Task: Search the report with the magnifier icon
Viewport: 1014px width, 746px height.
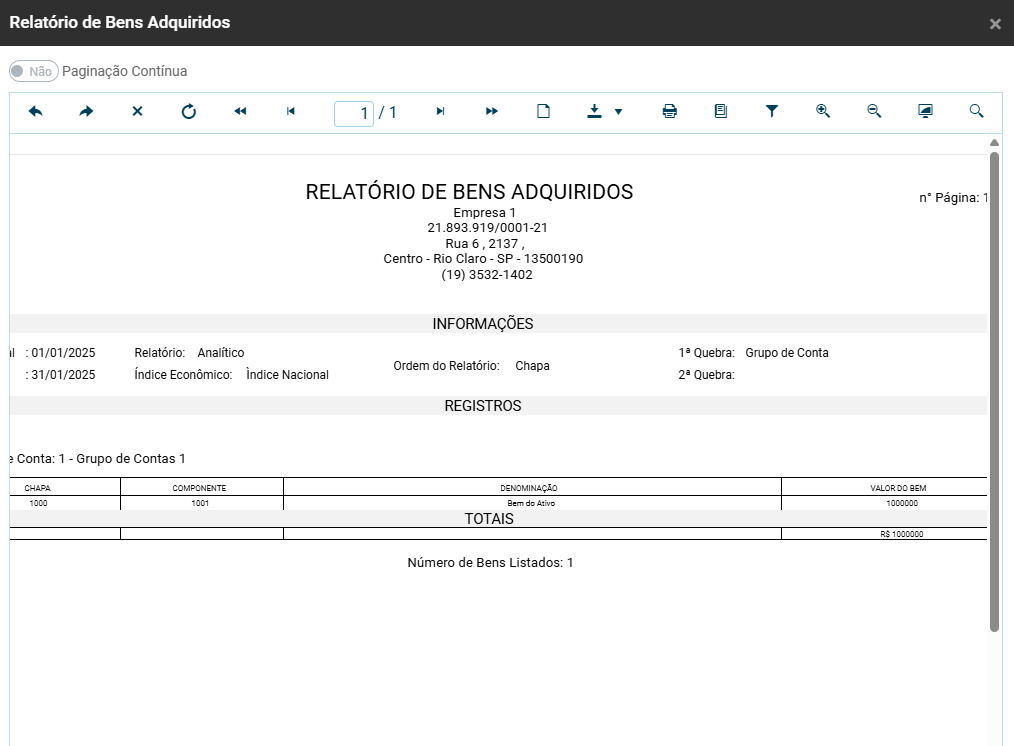Action: pyautogui.click(x=977, y=112)
